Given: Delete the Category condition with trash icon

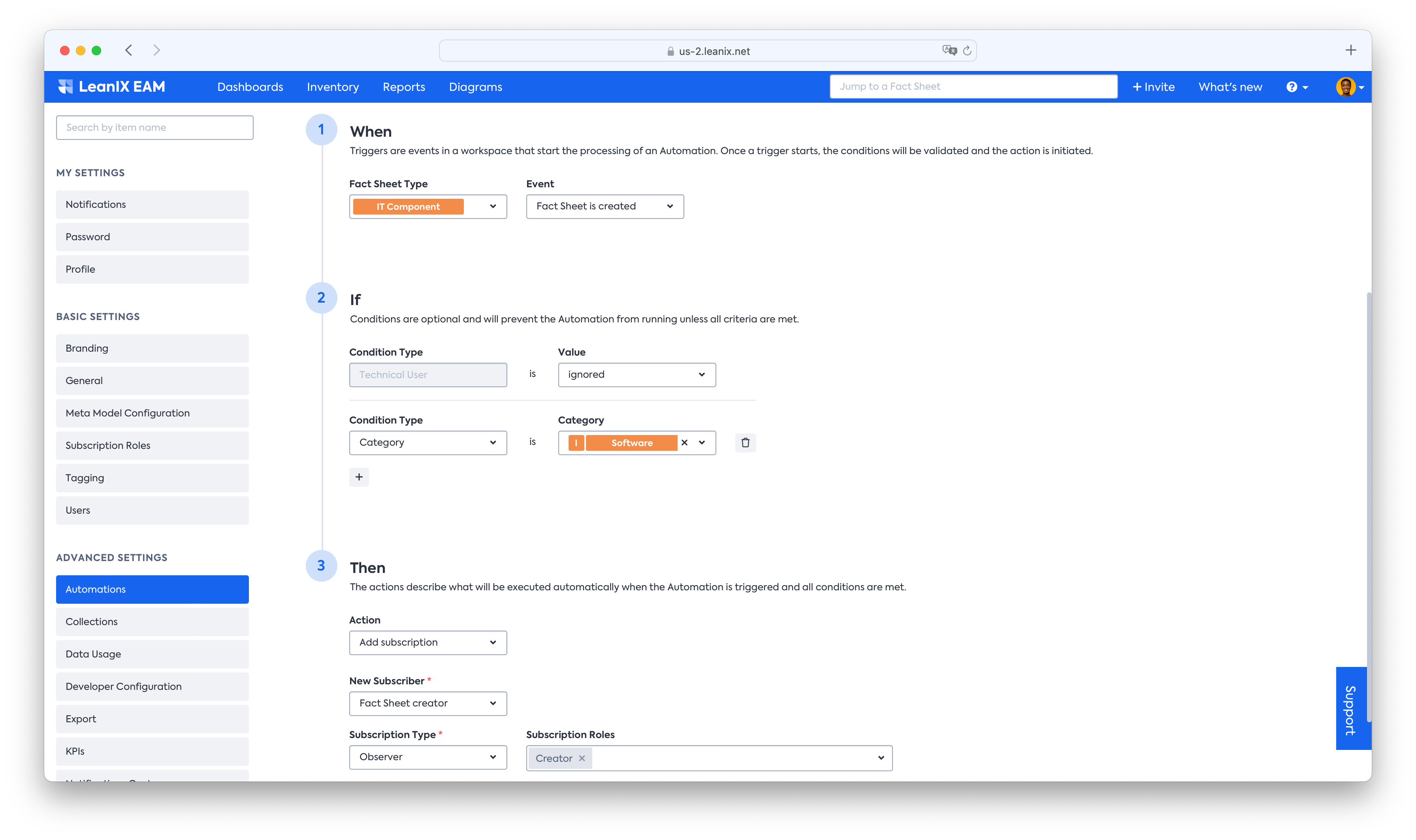Looking at the screenshot, I should pyautogui.click(x=746, y=443).
